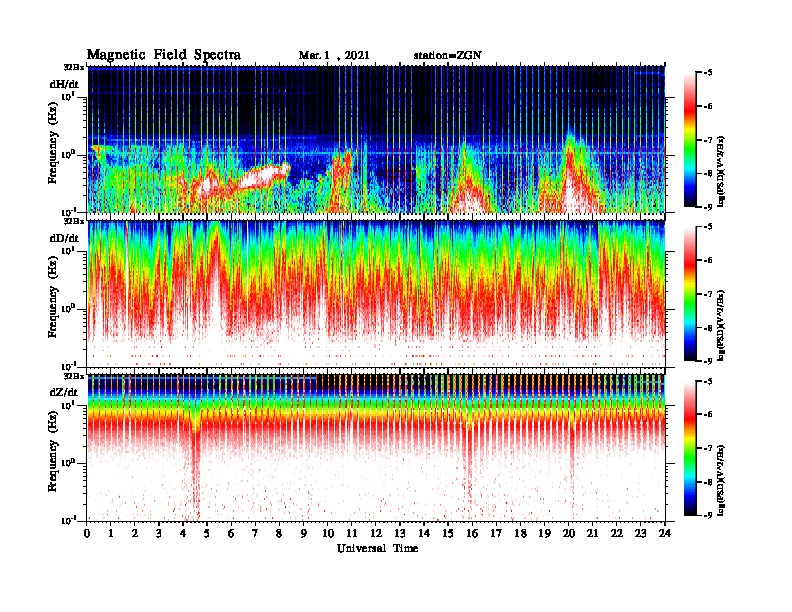792x612 pixels.
Task: Click the hour "8" tick label on time axis
Action: click(x=279, y=533)
